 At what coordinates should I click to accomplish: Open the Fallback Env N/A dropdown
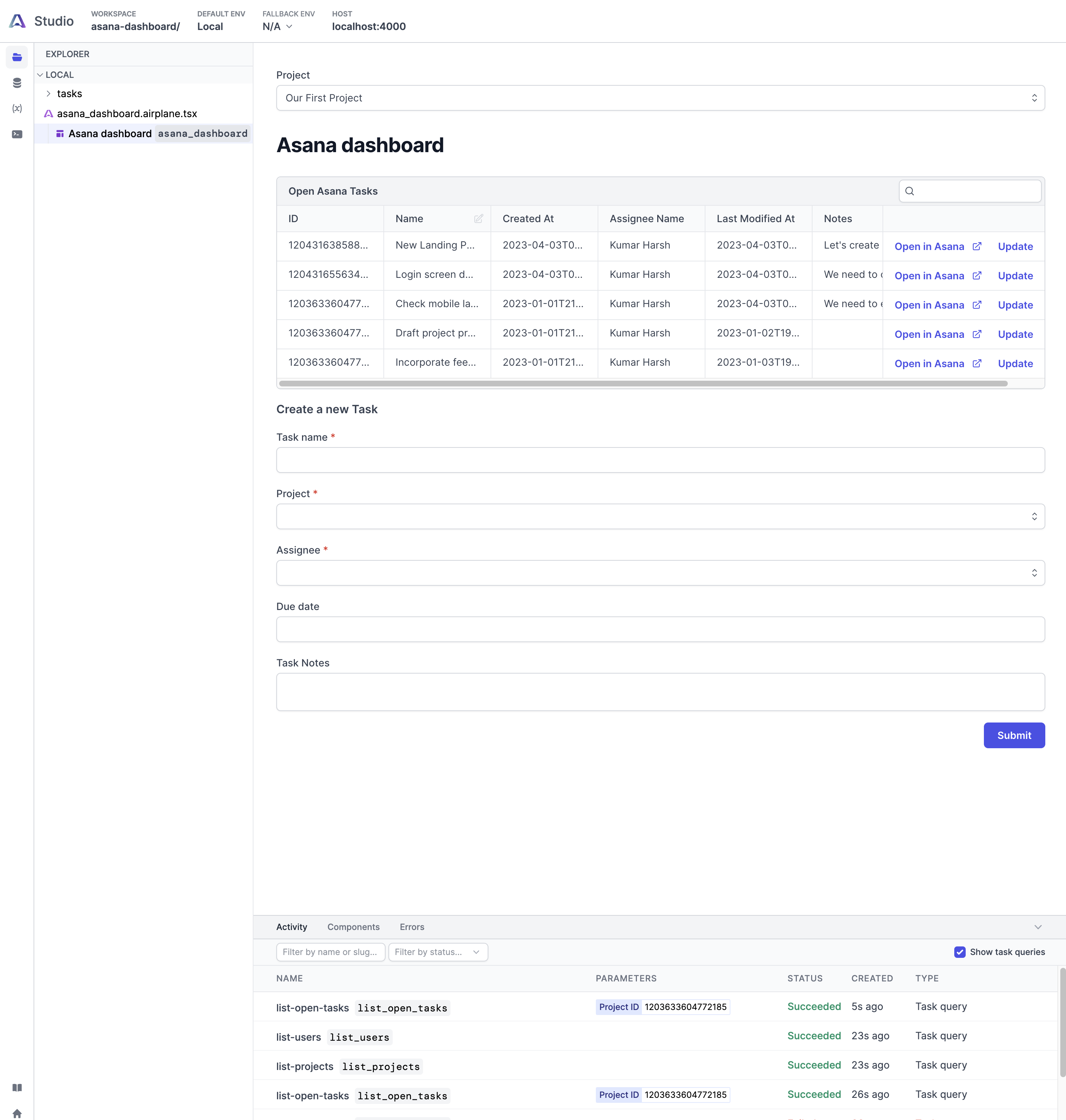point(277,26)
